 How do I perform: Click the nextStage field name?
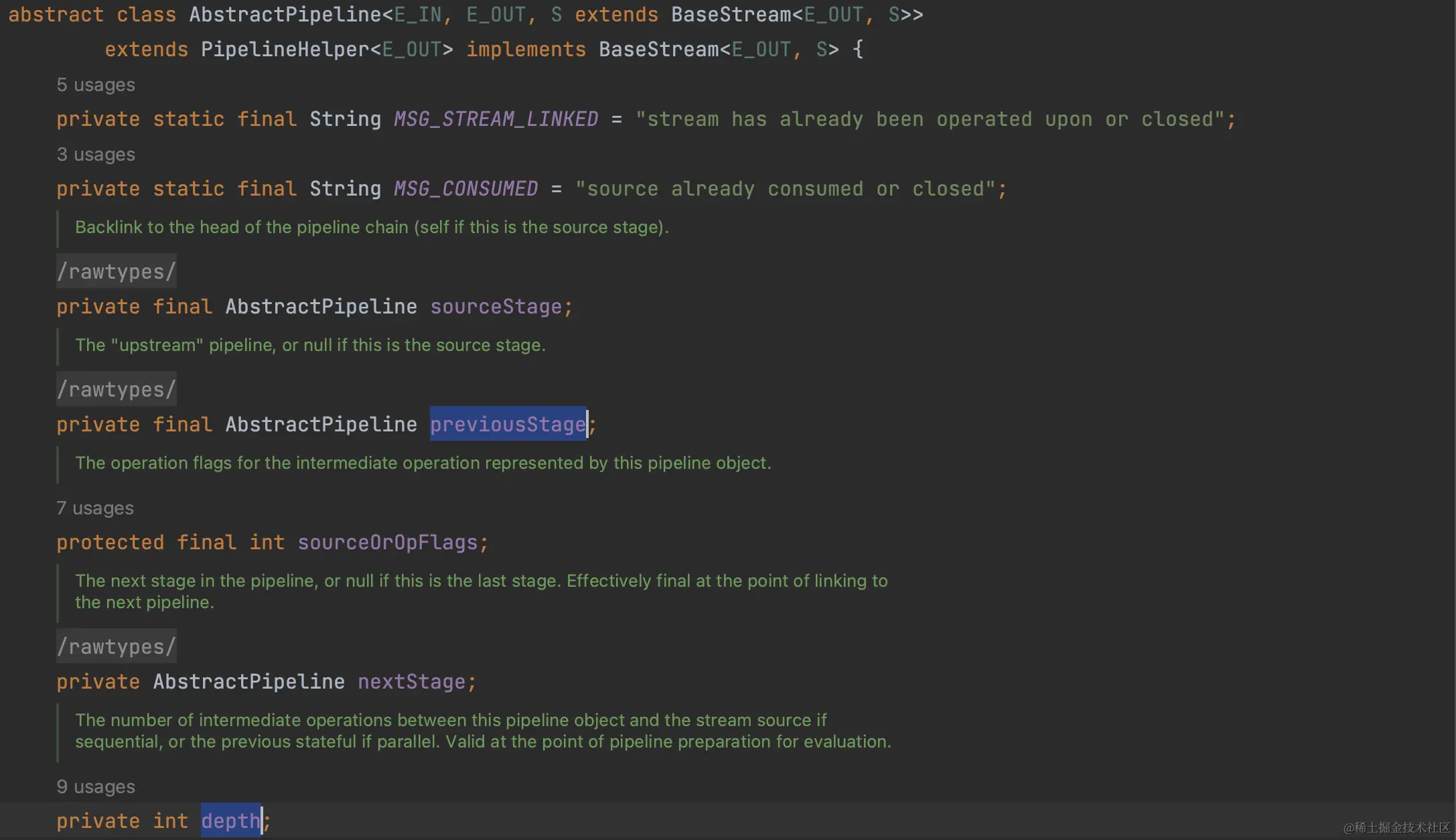point(411,682)
